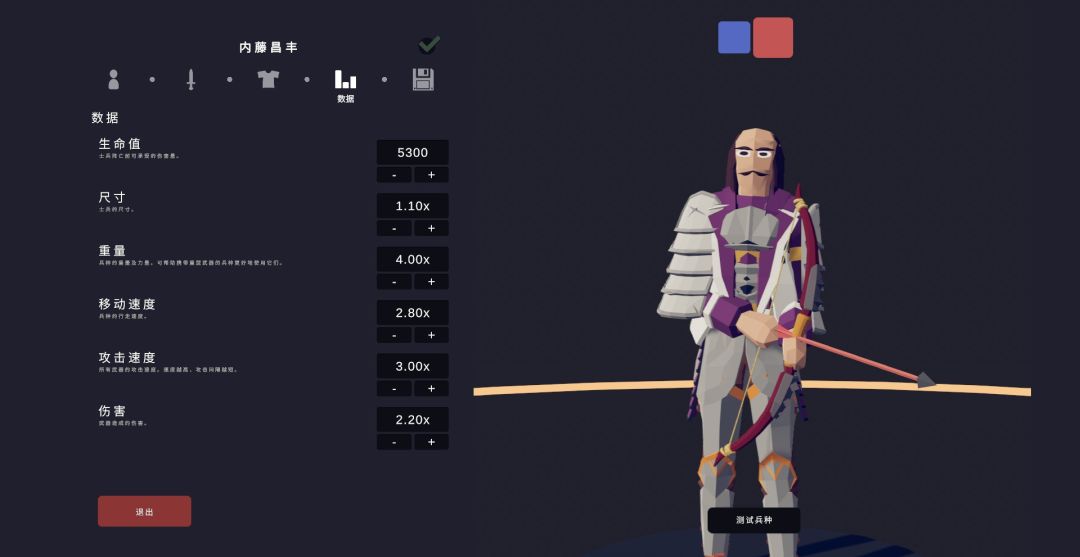Increase 攻击速度 with the plus button
This screenshot has height=557, width=1080.
pyautogui.click(x=431, y=388)
